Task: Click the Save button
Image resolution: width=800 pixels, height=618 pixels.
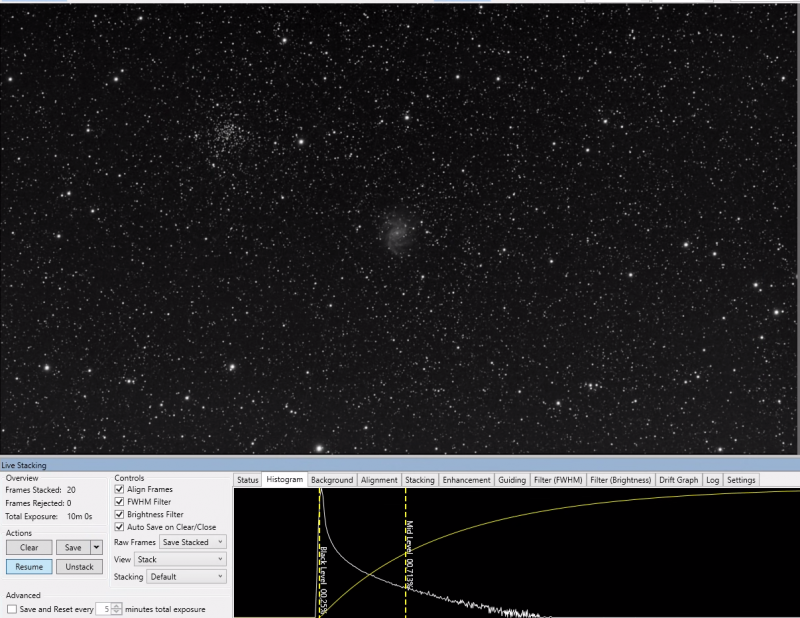Action: (x=72, y=547)
